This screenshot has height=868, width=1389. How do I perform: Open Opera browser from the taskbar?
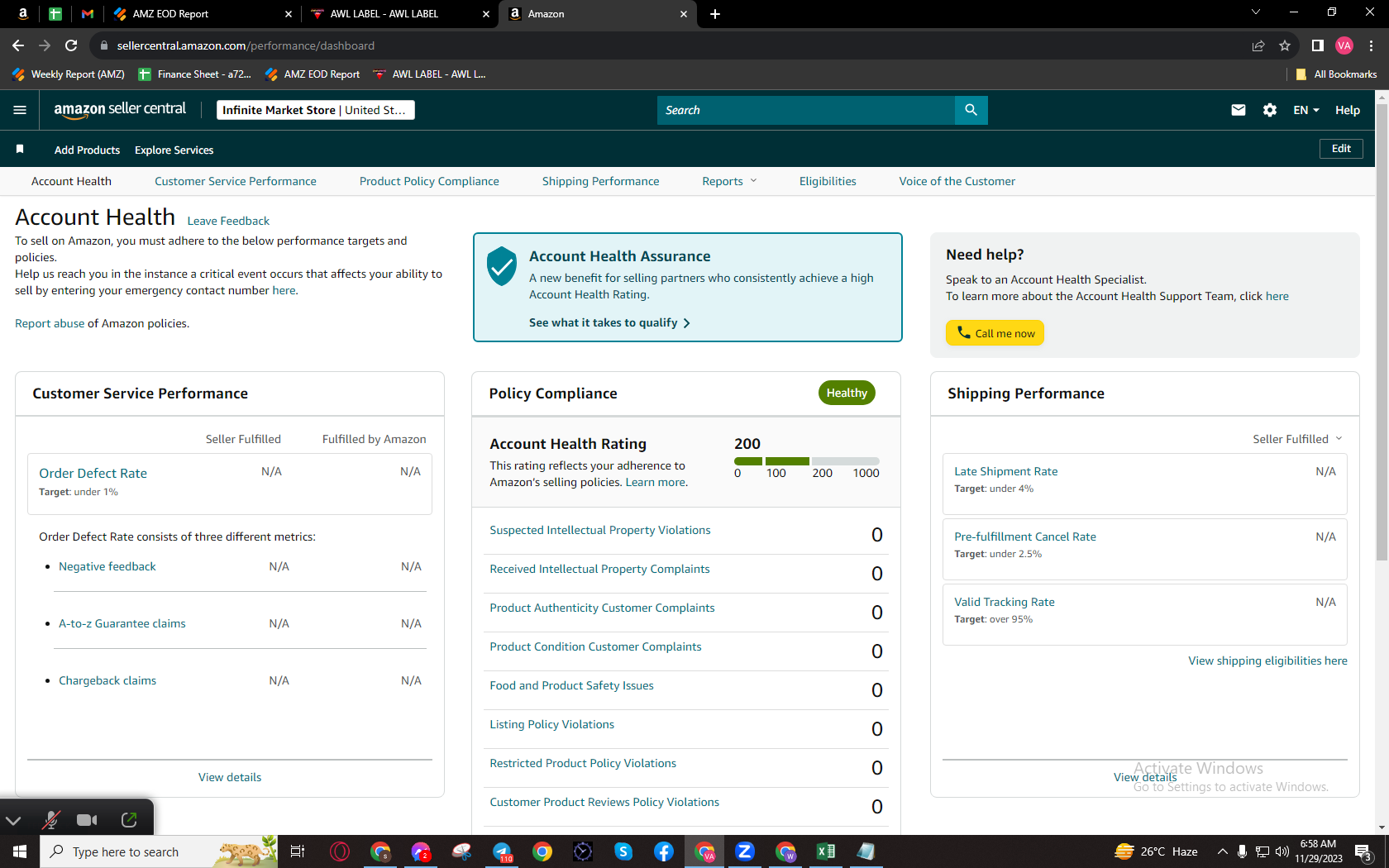point(340,851)
